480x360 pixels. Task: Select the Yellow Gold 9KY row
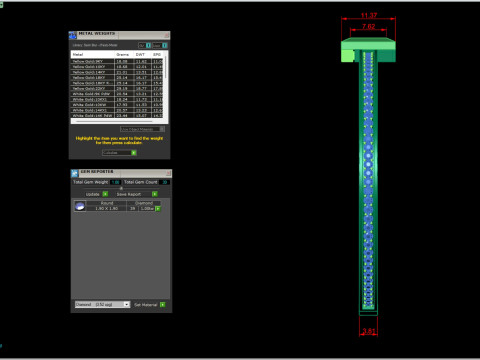(x=117, y=61)
